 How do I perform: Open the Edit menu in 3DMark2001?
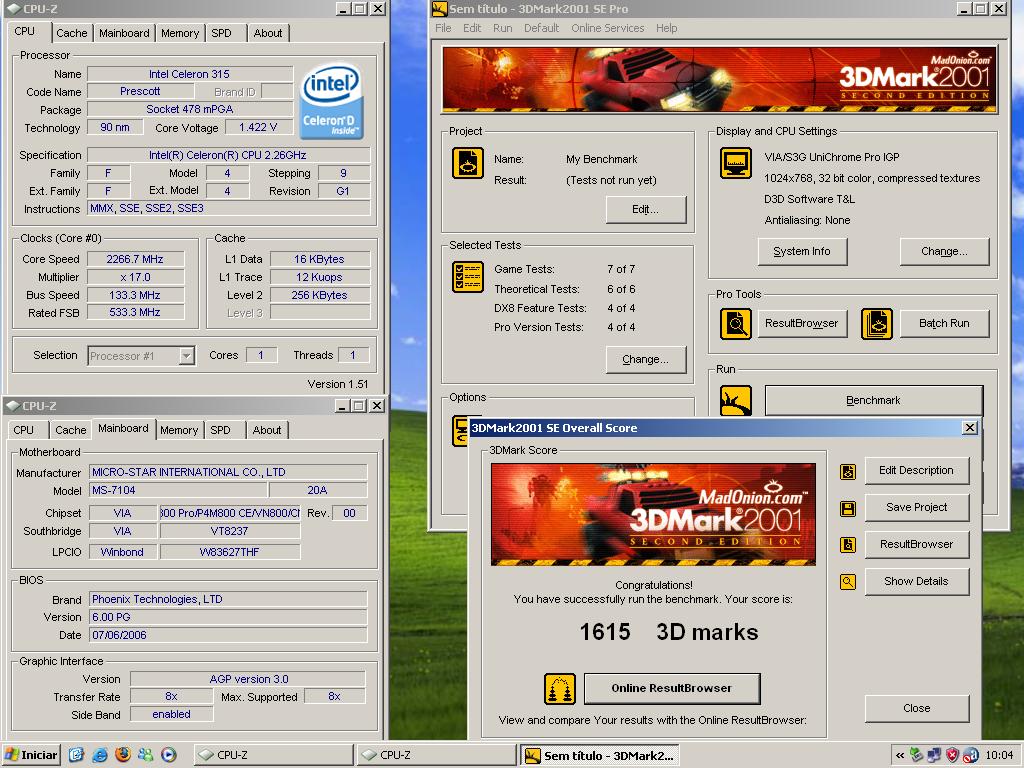click(472, 28)
